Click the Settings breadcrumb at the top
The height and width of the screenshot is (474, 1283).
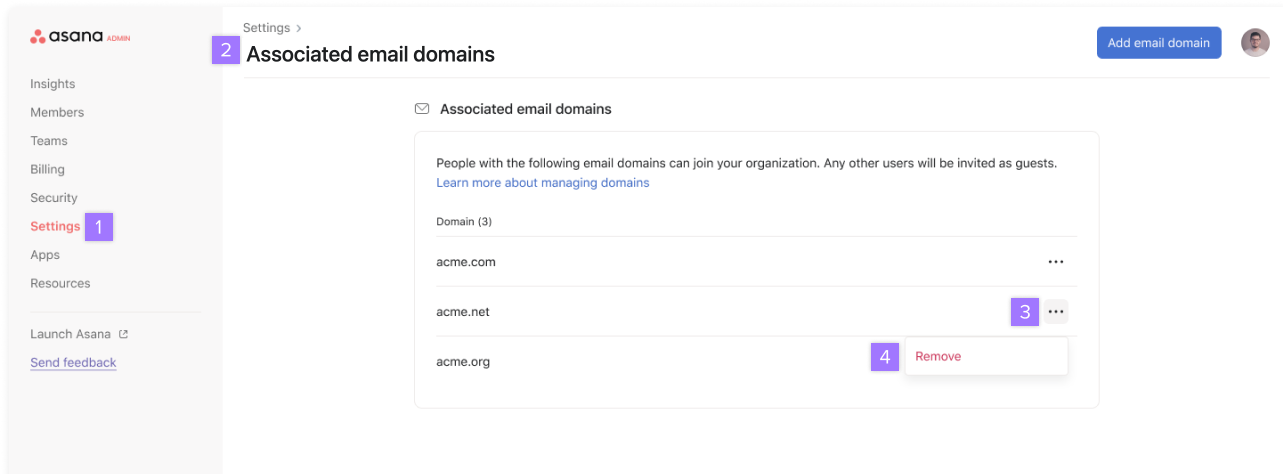(x=266, y=28)
